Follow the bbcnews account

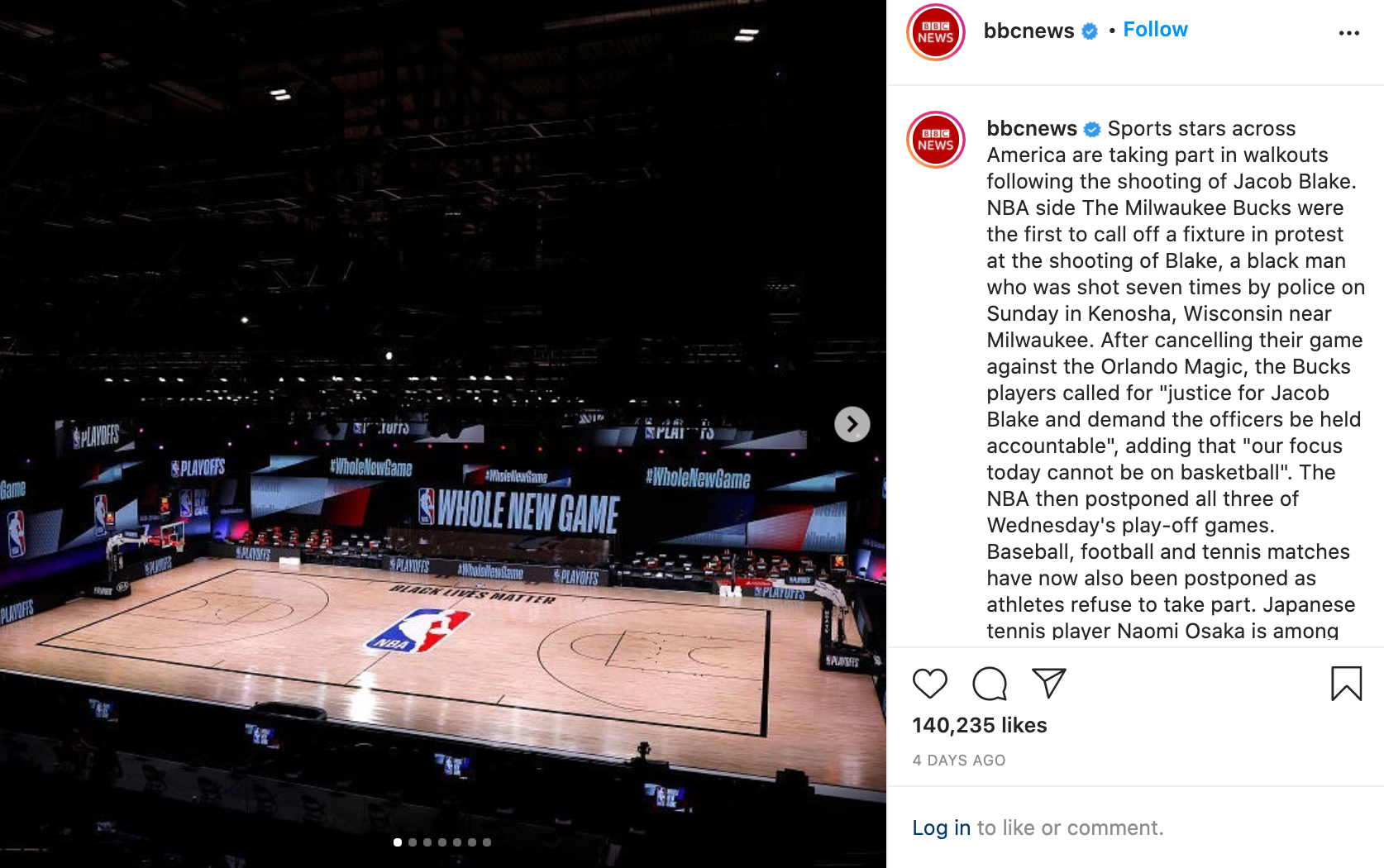[x=1155, y=30]
